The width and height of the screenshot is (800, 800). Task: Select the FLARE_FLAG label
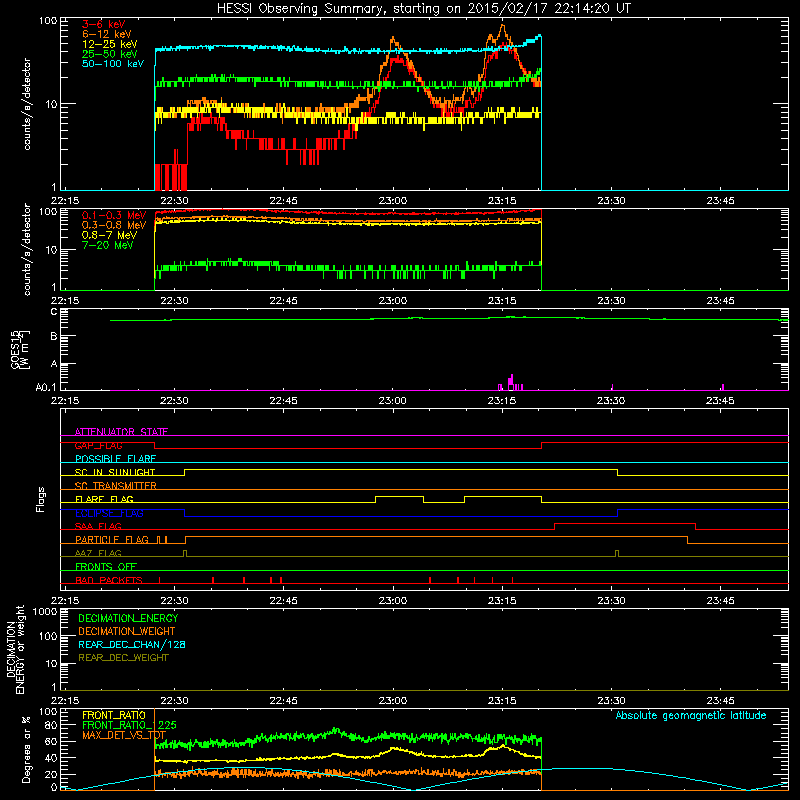[104, 499]
